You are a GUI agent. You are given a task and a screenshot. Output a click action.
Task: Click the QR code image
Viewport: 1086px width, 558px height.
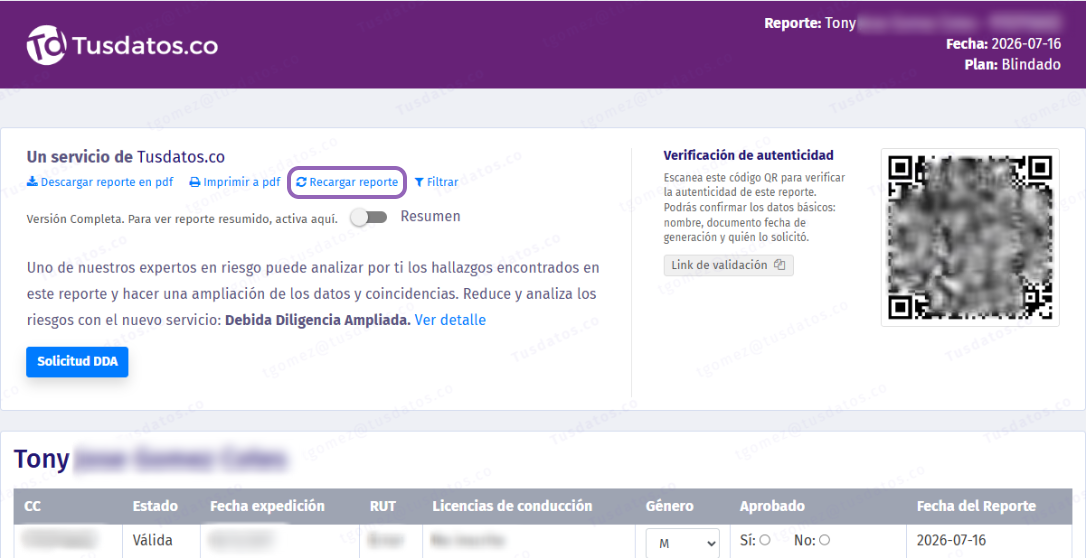point(970,237)
